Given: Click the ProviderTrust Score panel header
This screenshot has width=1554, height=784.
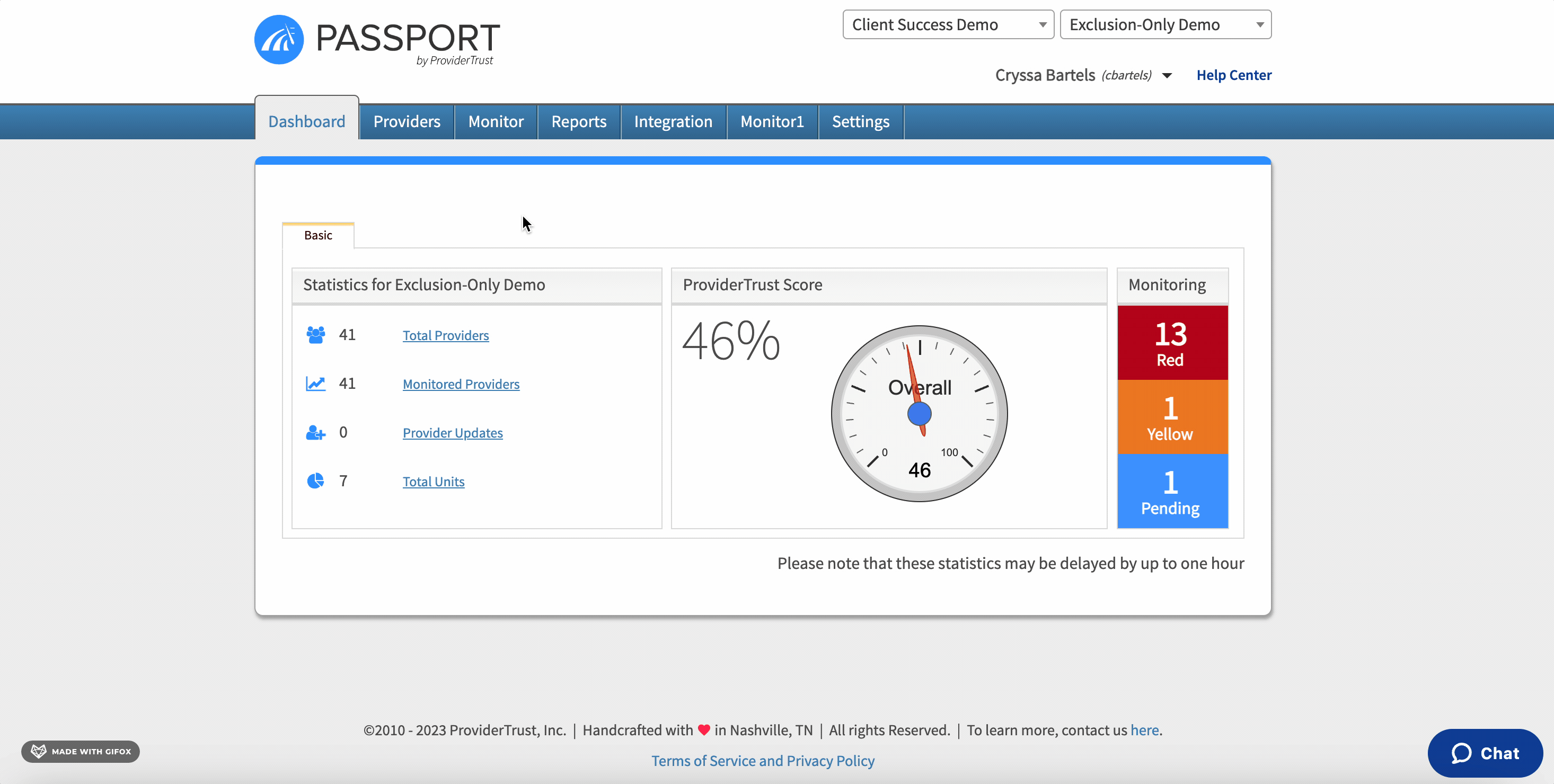Looking at the screenshot, I should [889, 285].
